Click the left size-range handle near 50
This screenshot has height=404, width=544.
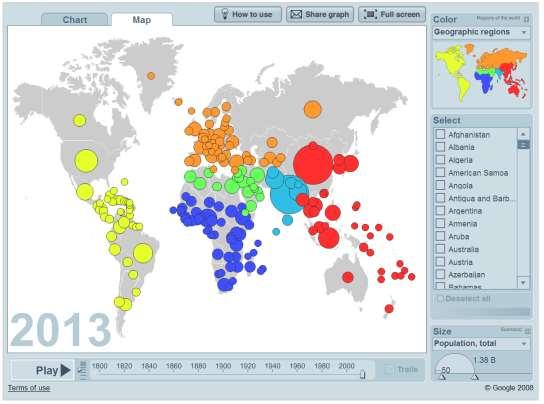point(442,376)
